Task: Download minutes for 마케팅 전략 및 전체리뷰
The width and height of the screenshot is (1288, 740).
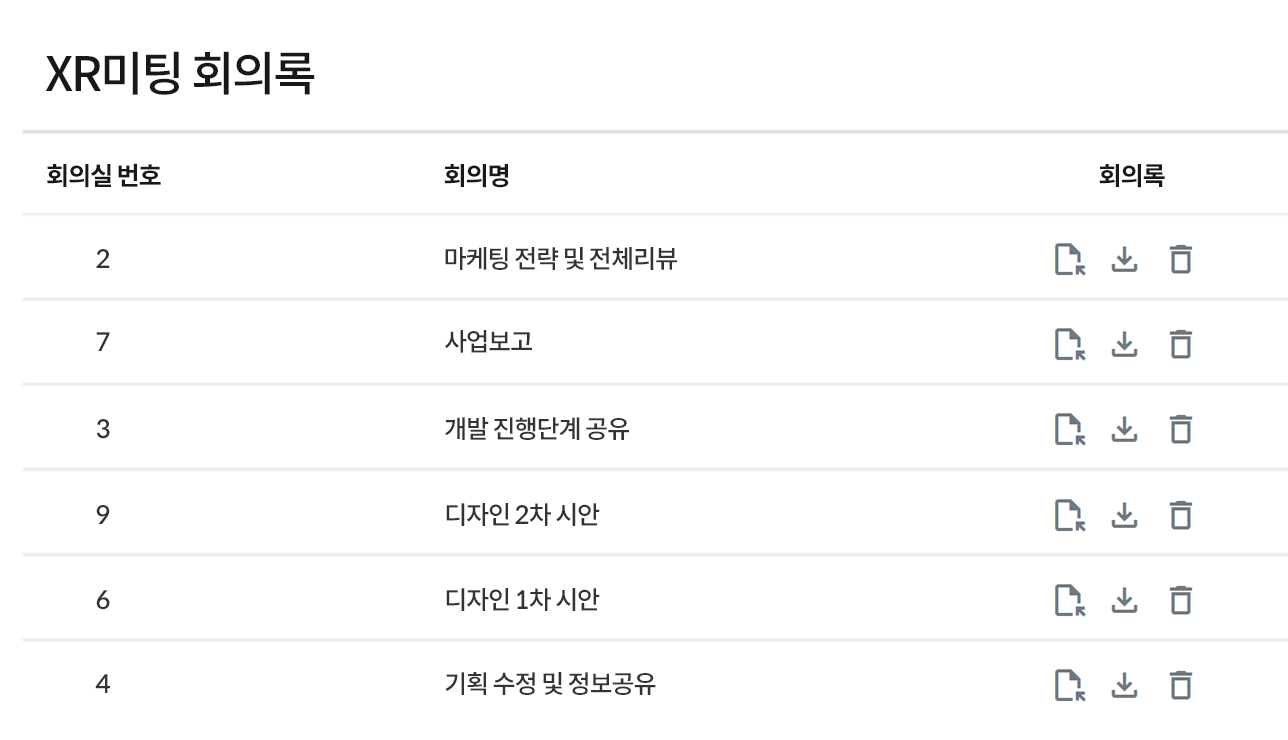Action: pyautogui.click(x=1125, y=259)
